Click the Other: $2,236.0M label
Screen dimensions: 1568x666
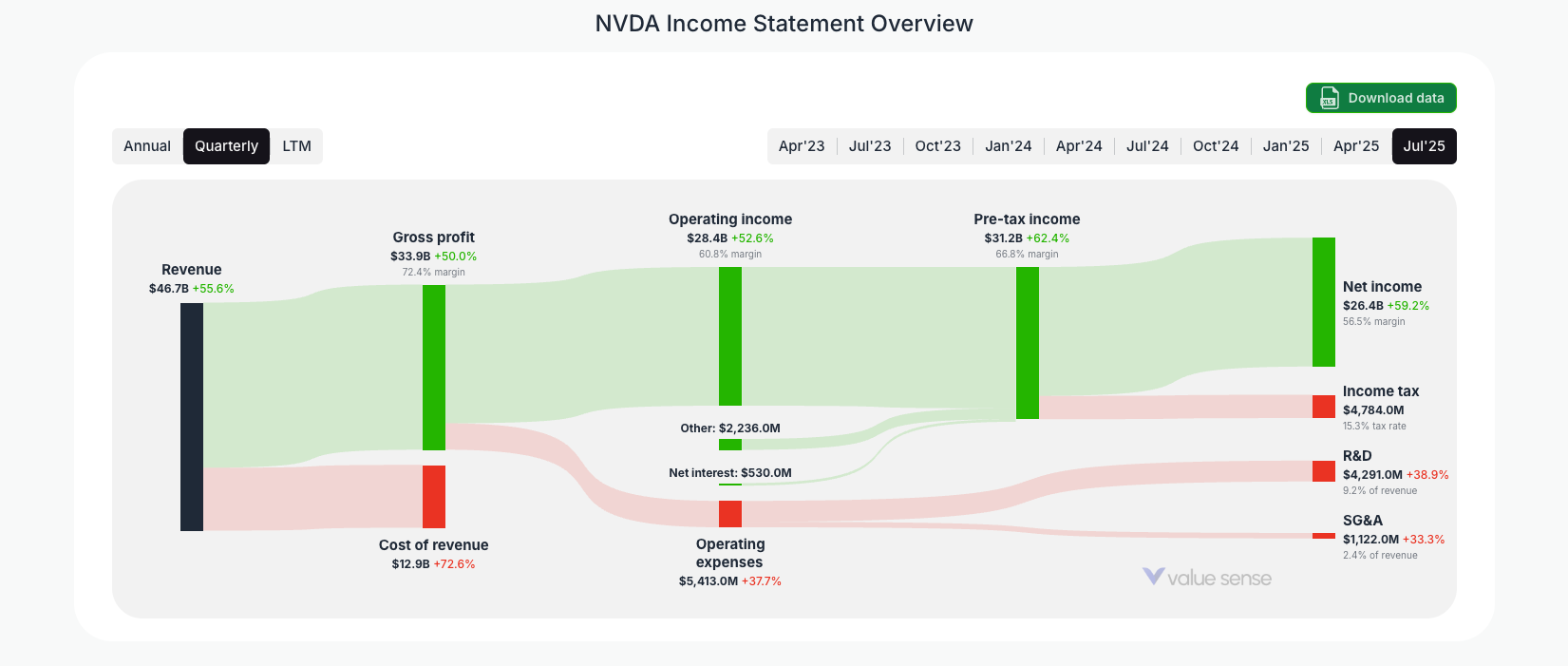[x=730, y=428]
